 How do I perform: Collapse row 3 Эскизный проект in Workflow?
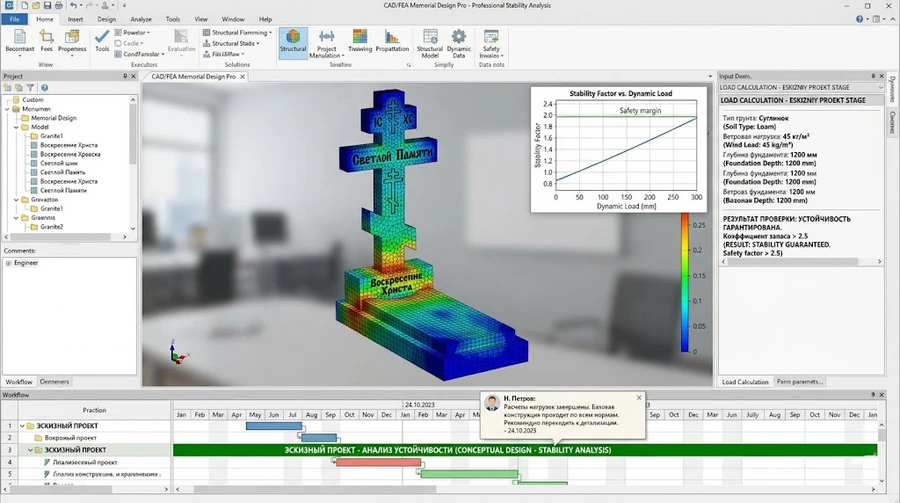point(30,450)
